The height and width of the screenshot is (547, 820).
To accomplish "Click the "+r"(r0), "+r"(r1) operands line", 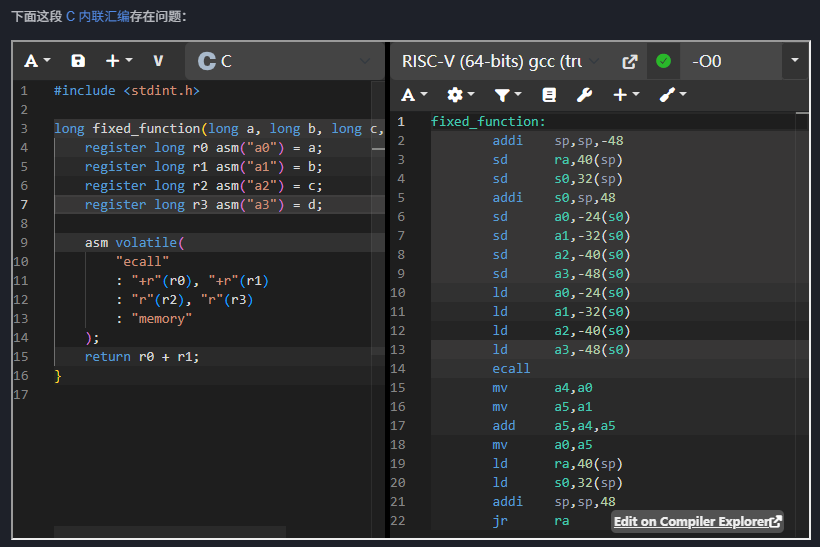I will (x=192, y=281).
